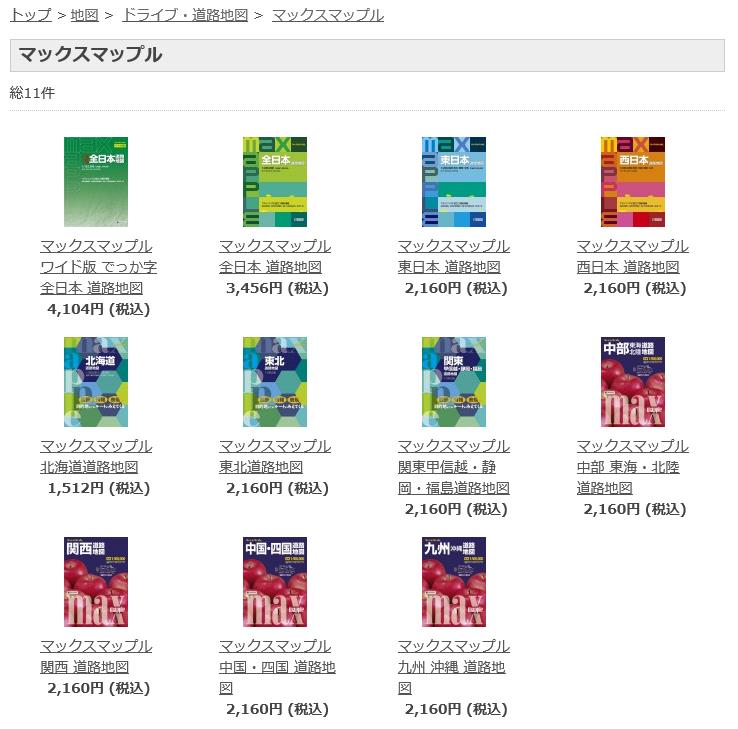The width and height of the screenshot is (738, 729).
Task: Go to トップ in the breadcrumb
Action: pyautogui.click(x=31, y=15)
